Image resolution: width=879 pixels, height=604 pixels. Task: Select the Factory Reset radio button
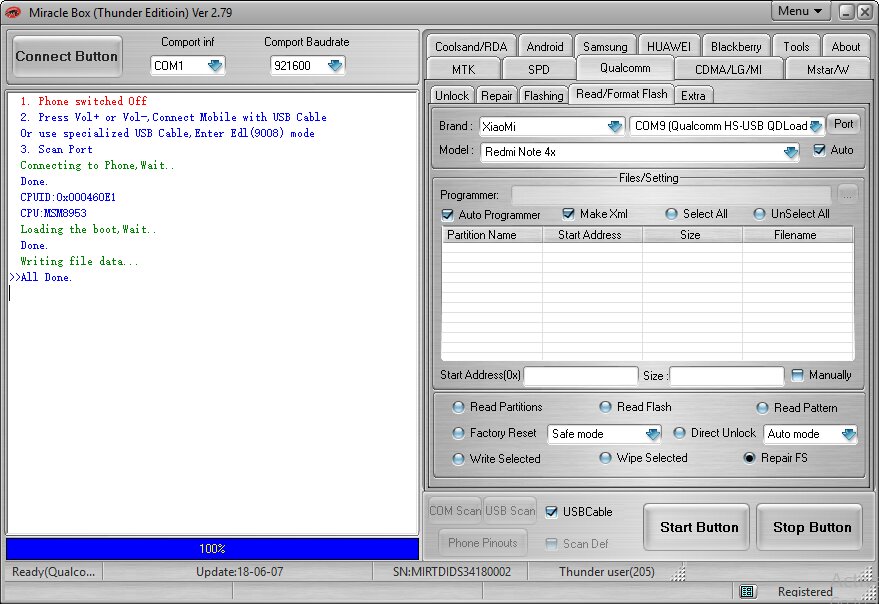(459, 433)
